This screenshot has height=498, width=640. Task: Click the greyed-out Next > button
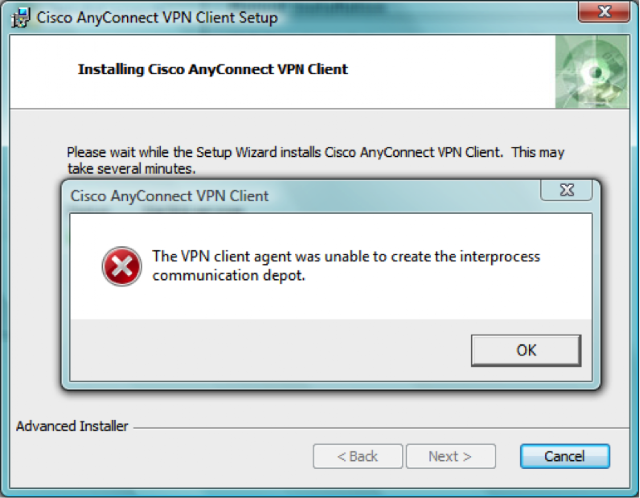[451, 456]
